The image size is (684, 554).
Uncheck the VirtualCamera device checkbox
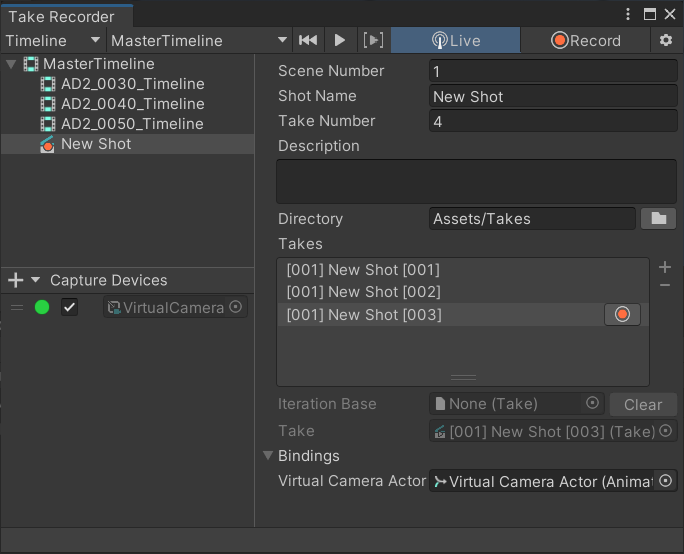pos(69,308)
